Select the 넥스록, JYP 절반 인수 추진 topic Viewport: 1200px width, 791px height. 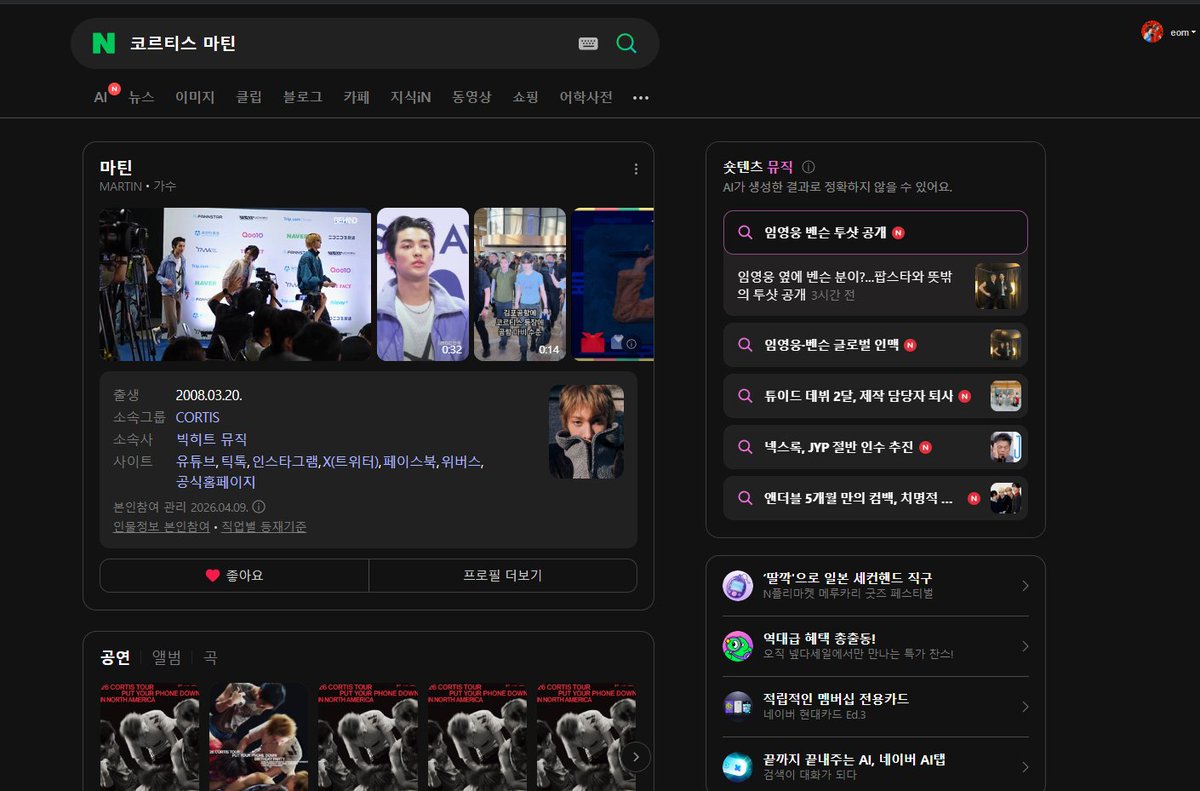(875, 447)
